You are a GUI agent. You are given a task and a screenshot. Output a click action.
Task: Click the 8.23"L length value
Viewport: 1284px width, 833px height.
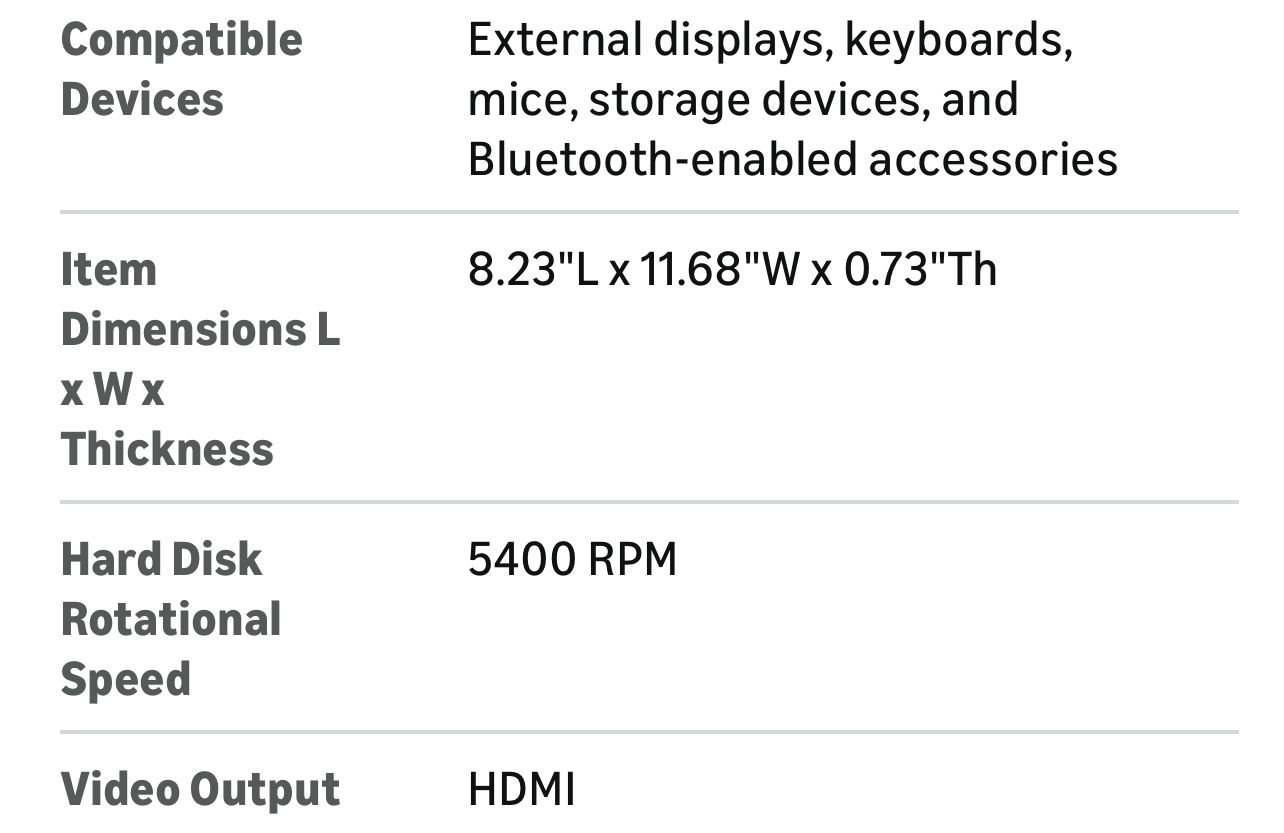[534, 270]
